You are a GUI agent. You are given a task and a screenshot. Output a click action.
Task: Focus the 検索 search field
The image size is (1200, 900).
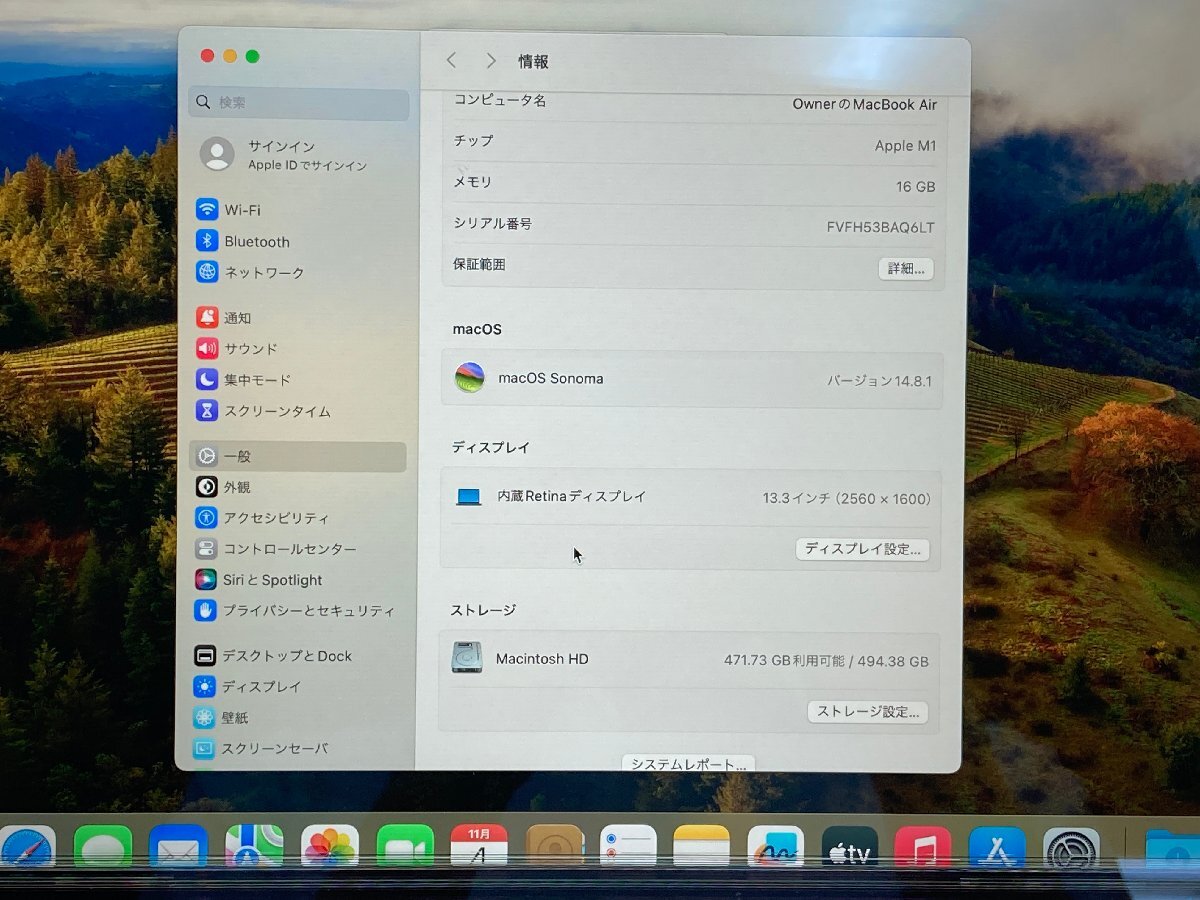tap(299, 103)
